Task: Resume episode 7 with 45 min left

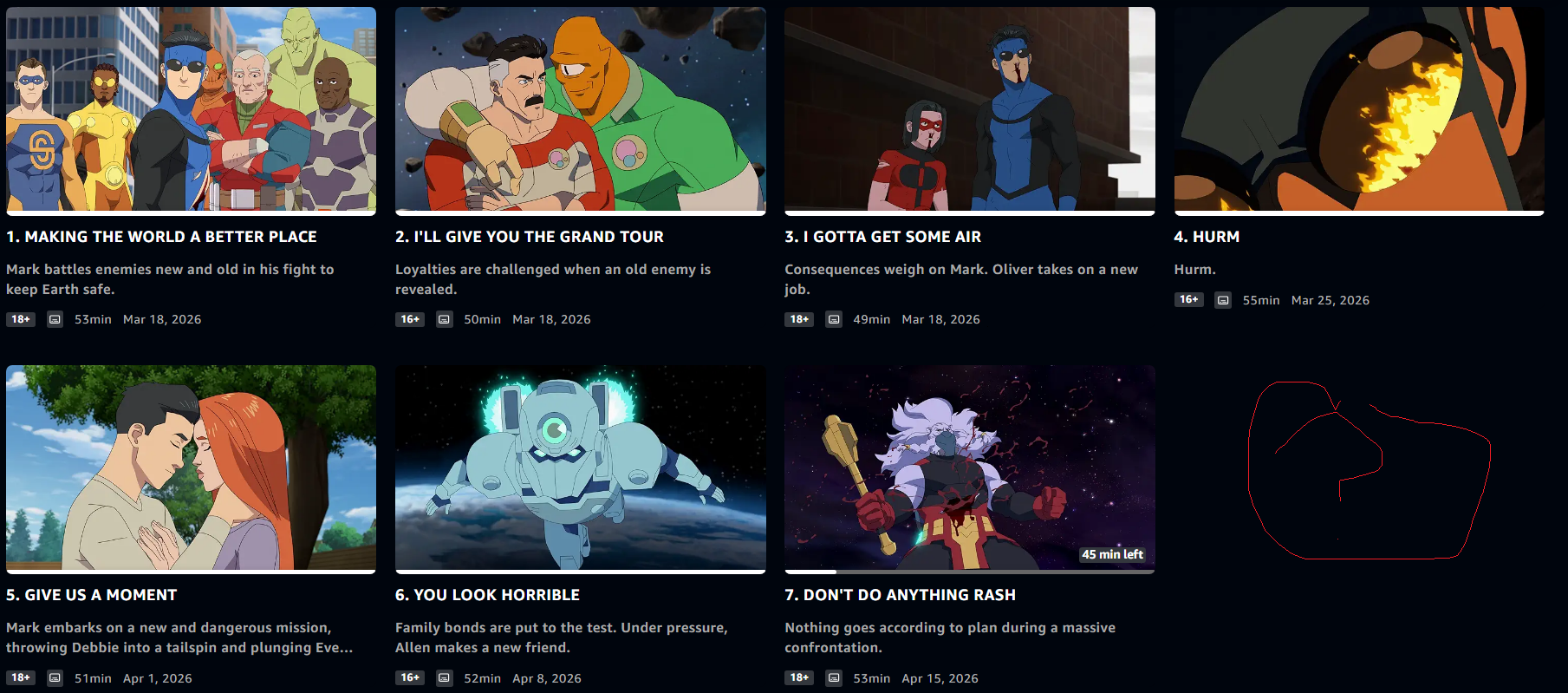Action: 970,467
